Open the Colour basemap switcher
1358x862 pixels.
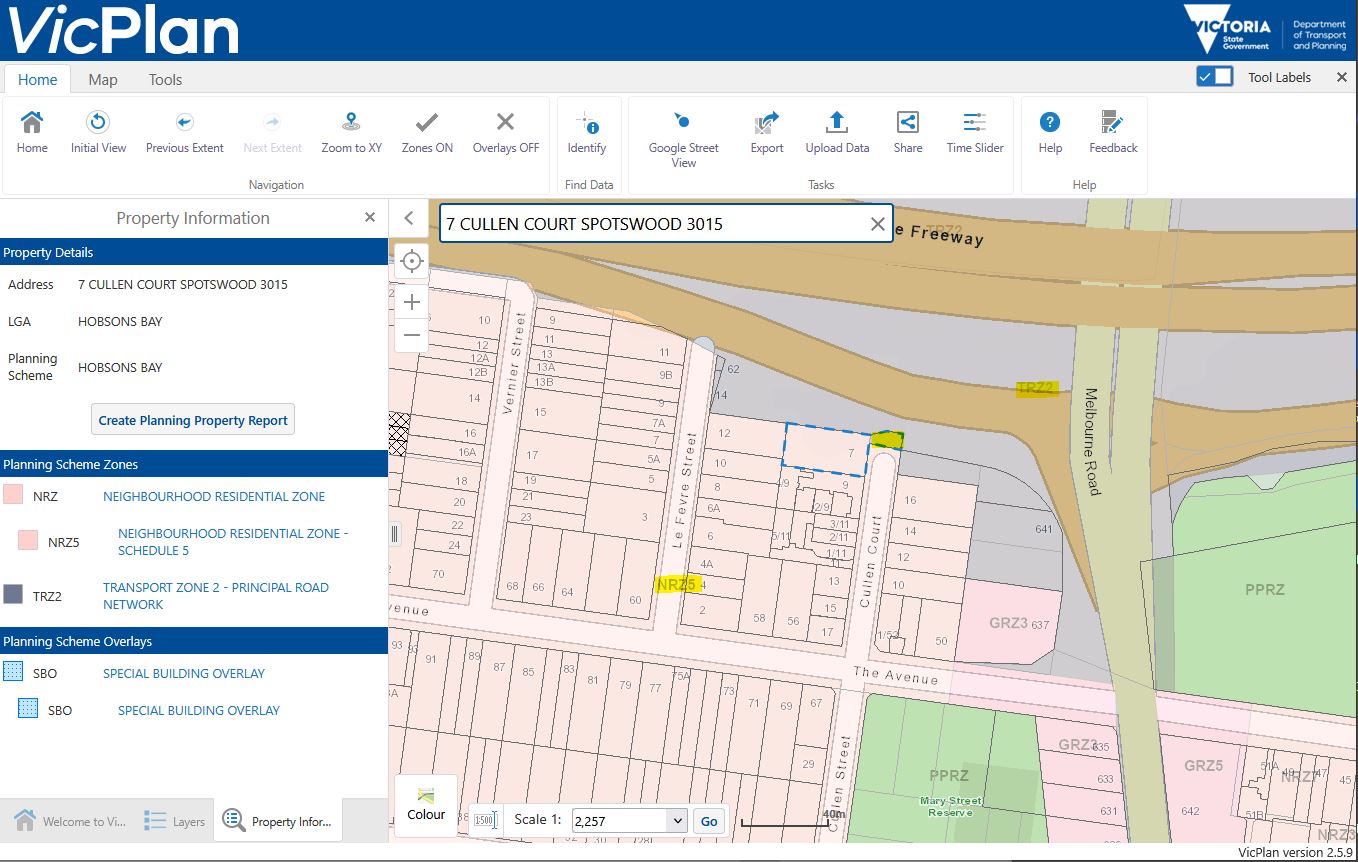point(426,805)
